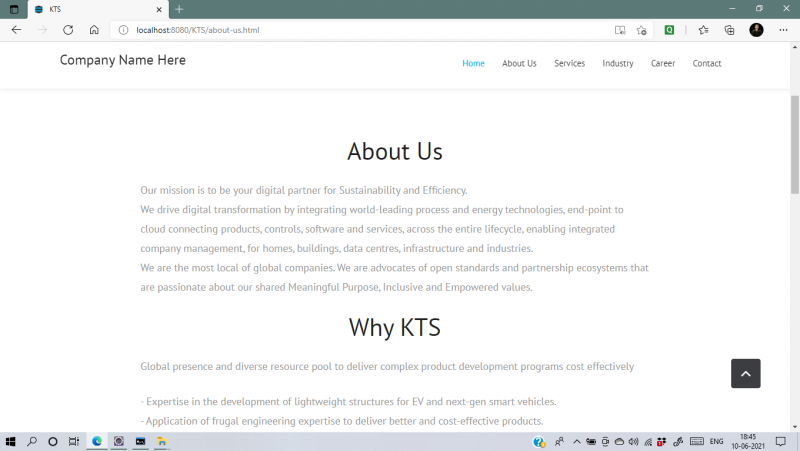
Task: Open immersive reader from address bar
Action: tap(620, 30)
